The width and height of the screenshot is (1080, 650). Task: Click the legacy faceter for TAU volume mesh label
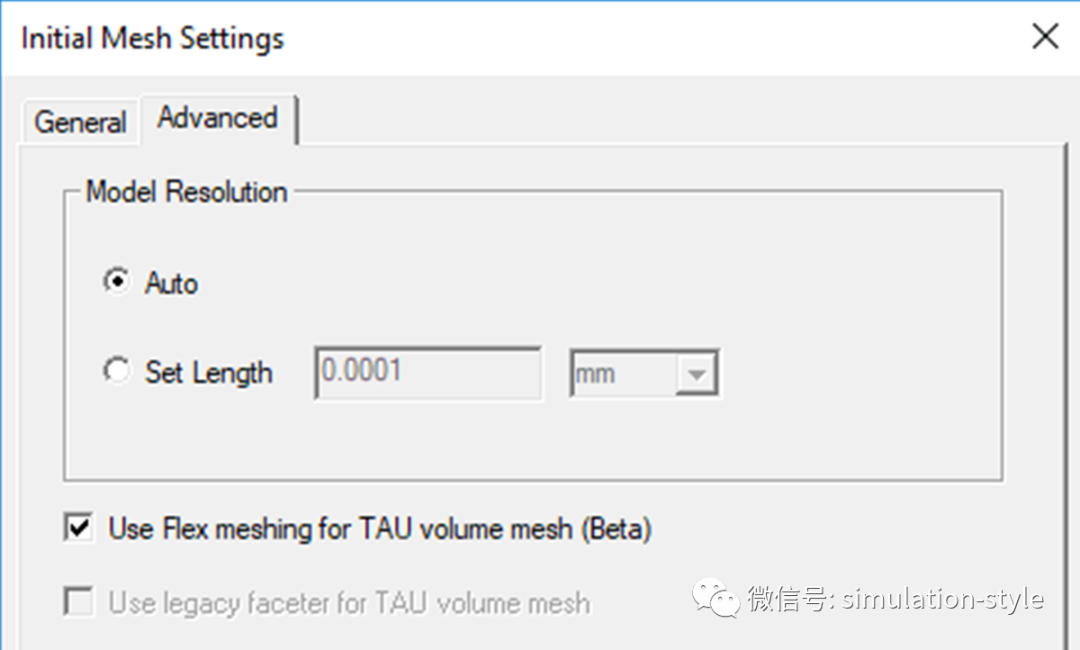[349, 602]
